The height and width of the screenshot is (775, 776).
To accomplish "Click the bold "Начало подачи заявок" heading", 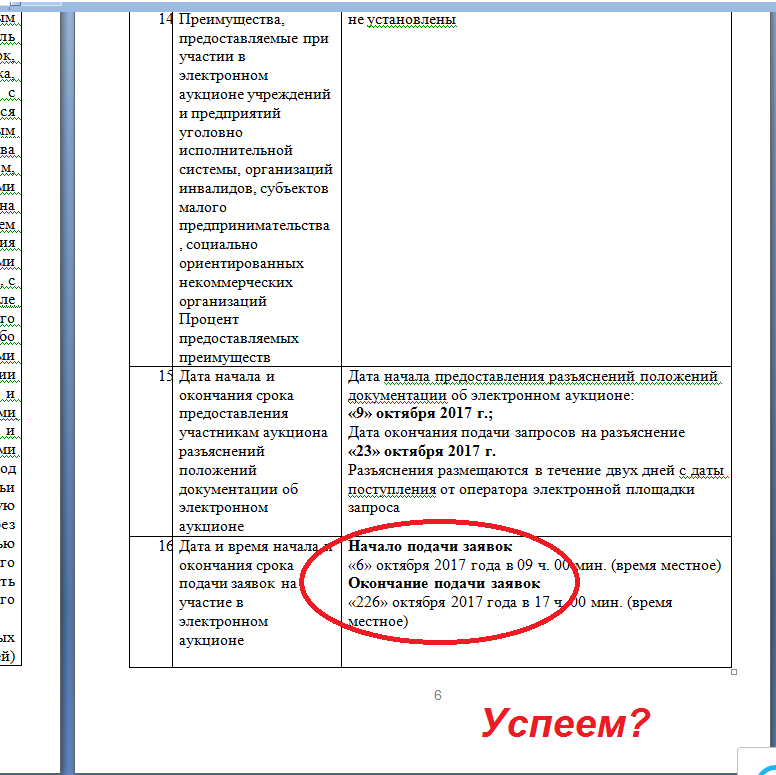I will [430, 547].
